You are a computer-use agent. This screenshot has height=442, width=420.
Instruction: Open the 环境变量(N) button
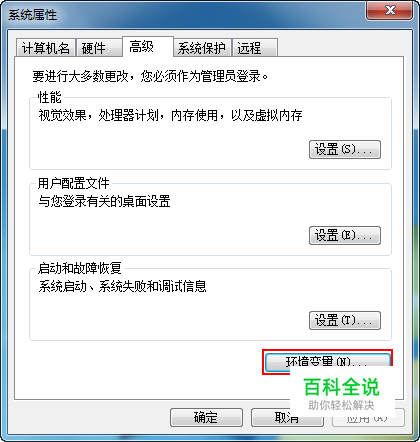pos(327,361)
